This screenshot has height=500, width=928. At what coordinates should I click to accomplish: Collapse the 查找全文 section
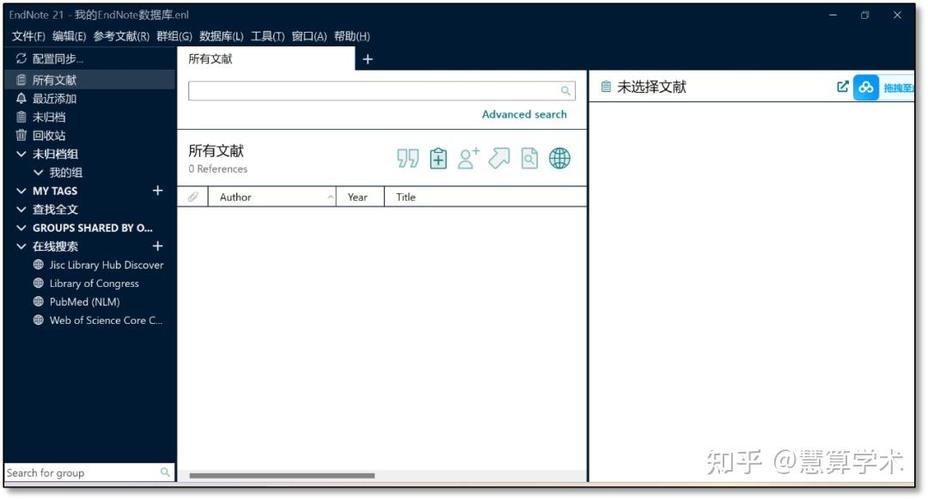click(x=21, y=209)
